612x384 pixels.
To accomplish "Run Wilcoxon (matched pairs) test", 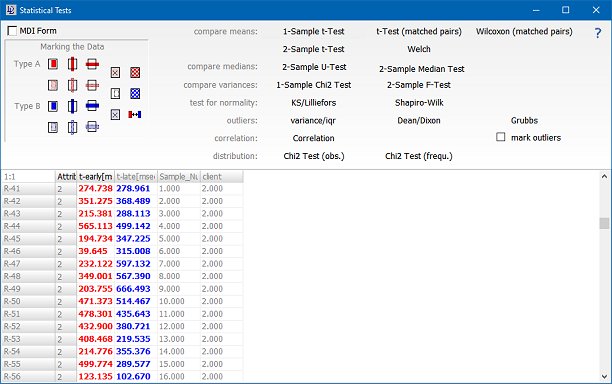I will pyautogui.click(x=524, y=31).
